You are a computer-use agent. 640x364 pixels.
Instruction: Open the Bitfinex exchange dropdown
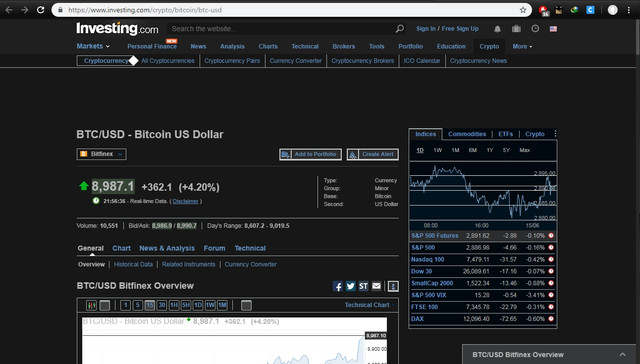click(101, 154)
